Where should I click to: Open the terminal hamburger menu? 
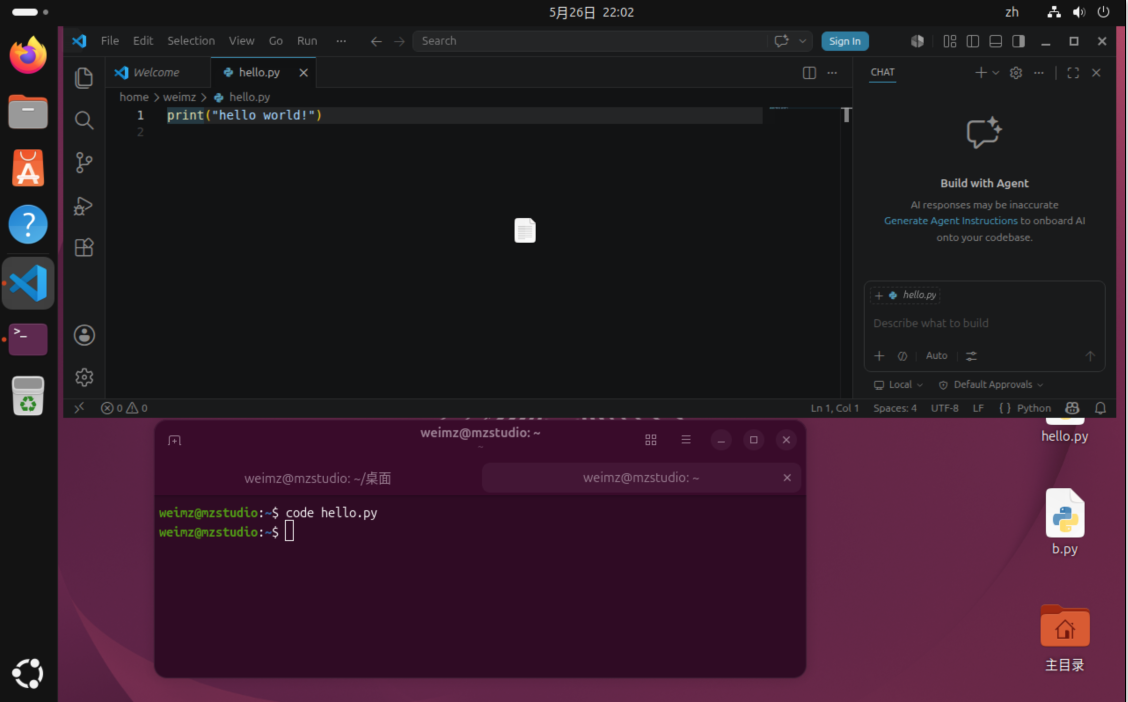[x=686, y=439]
